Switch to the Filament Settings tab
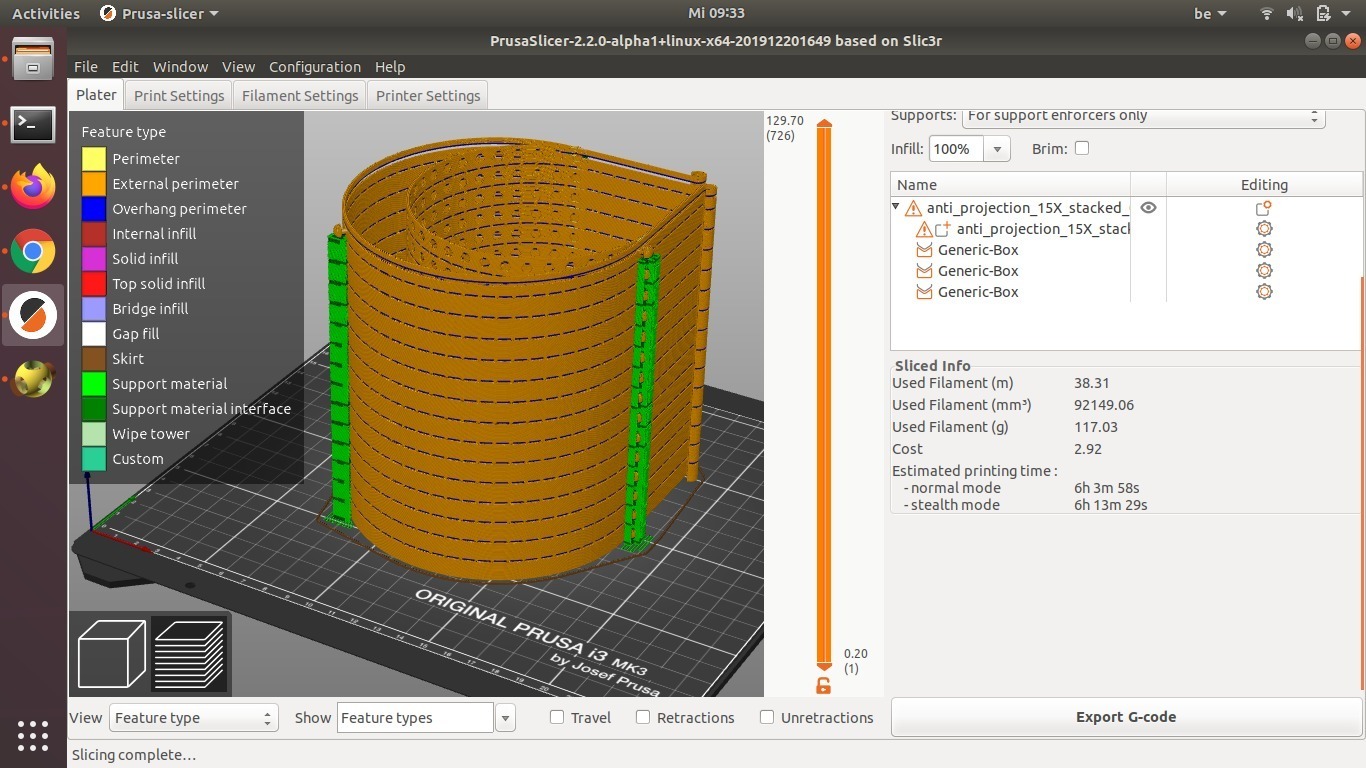The image size is (1366, 768). [300, 96]
